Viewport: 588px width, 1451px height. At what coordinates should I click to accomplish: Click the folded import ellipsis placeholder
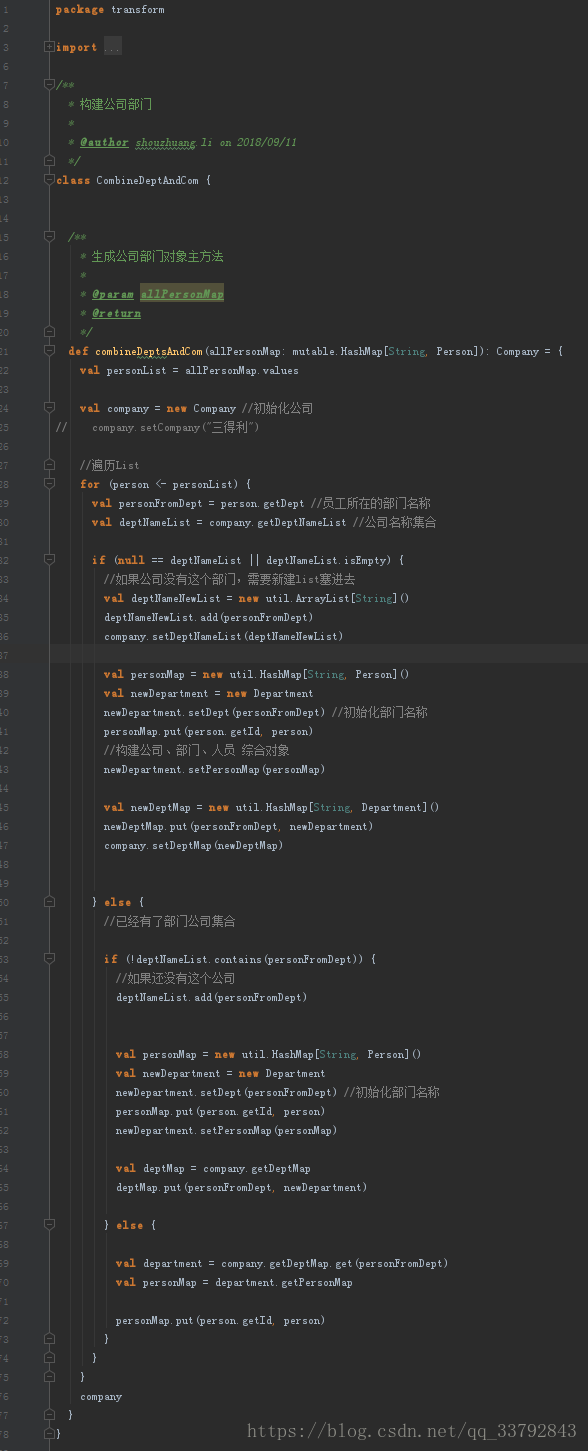pyautogui.click(x=112, y=47)
